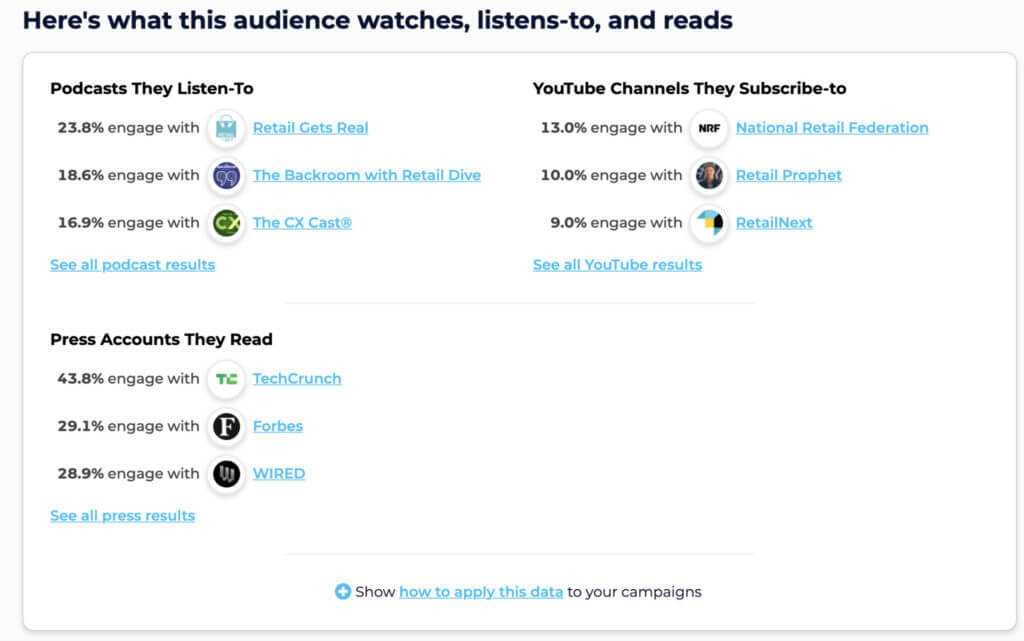Expand using the blue plus icon
The image size is (1024, 641).
point(343,592)
